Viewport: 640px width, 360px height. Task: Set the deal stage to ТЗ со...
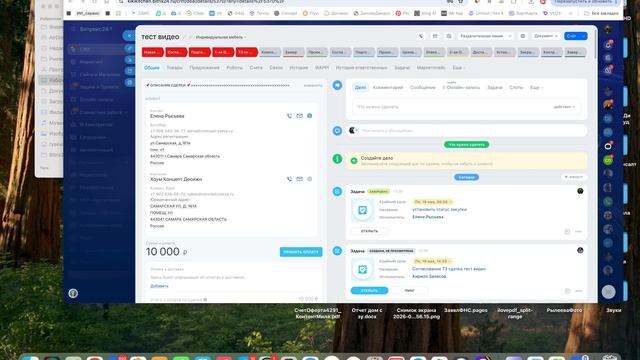click(247, 52)
